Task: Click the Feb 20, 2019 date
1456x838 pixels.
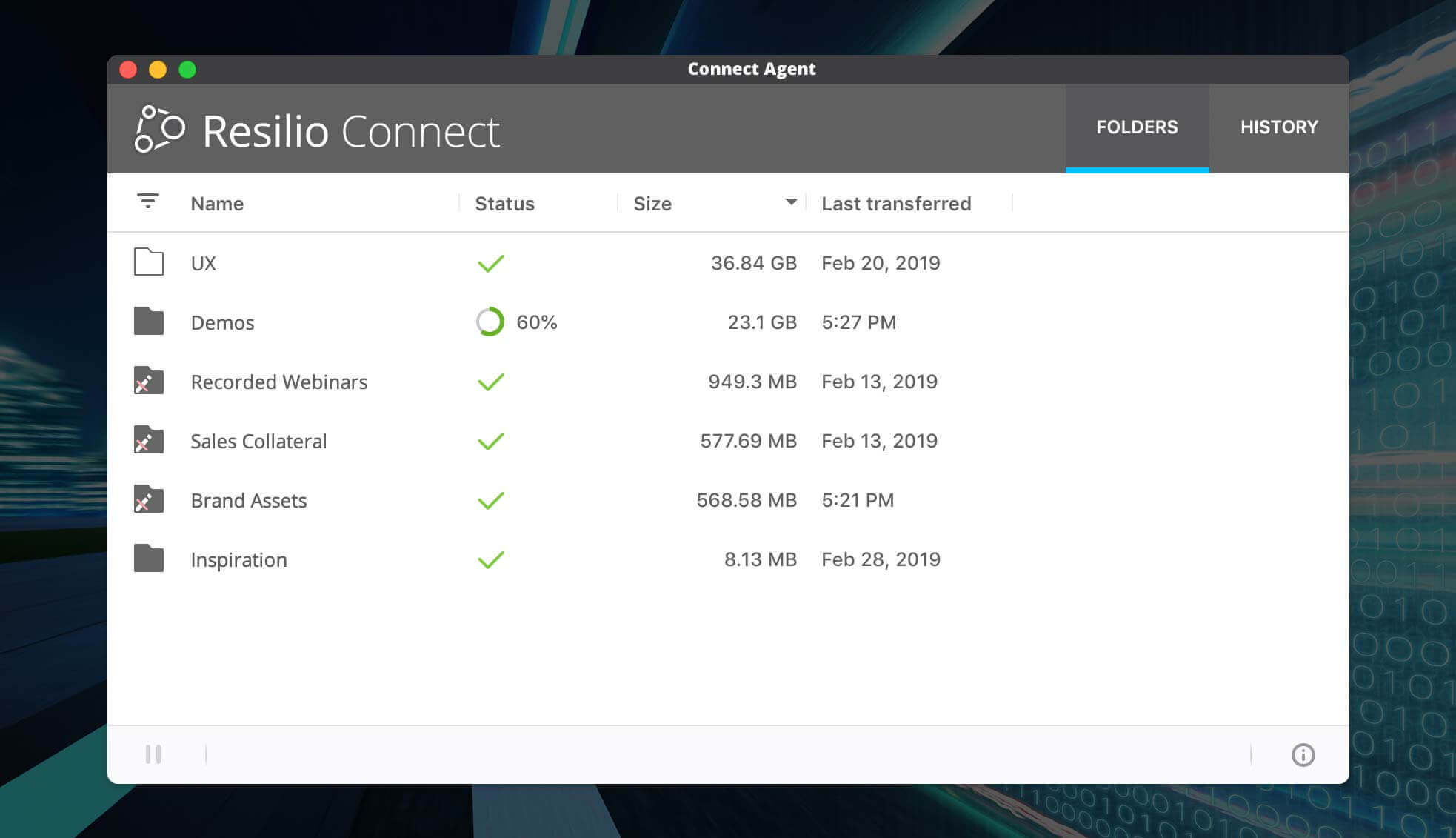Action: coord(881,263)
